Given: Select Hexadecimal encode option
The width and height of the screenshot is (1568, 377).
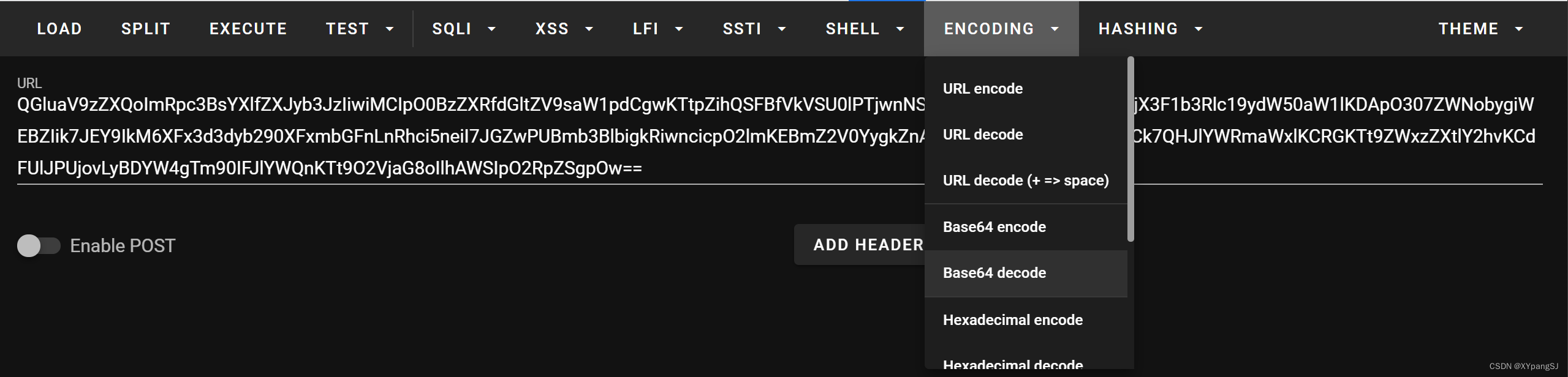Looking at the screenshot, I should pos(1012,319).
